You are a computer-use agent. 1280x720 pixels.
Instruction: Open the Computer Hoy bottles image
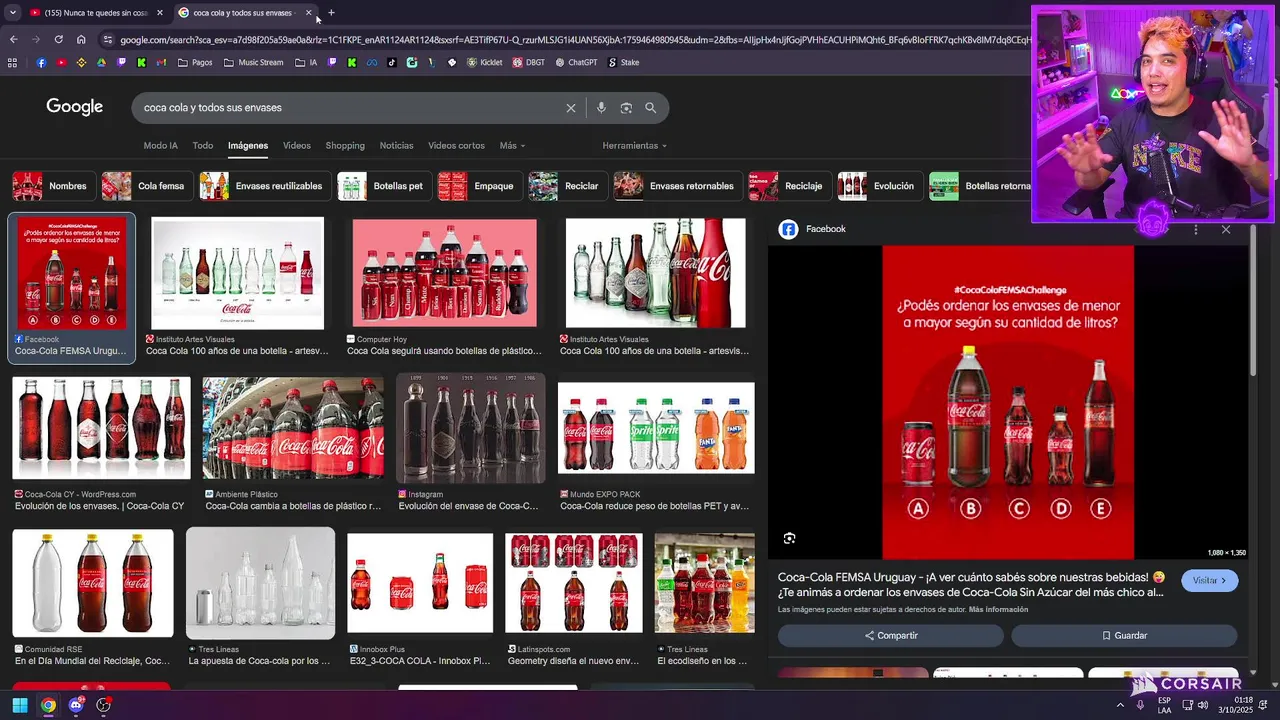click(445, 273)
